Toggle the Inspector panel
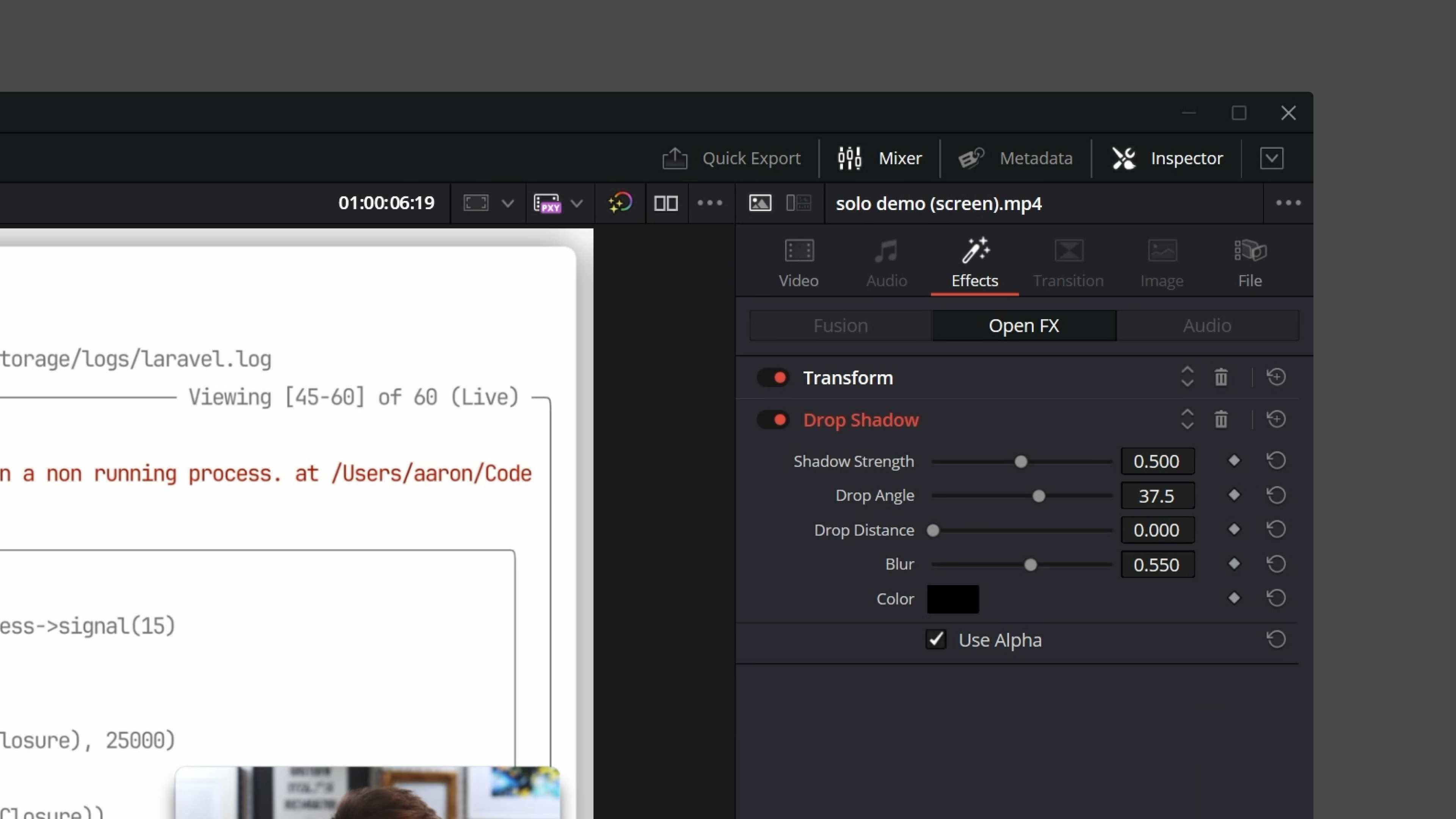This screenshot has width=1456, height=819. click(x=1167, y=158)
